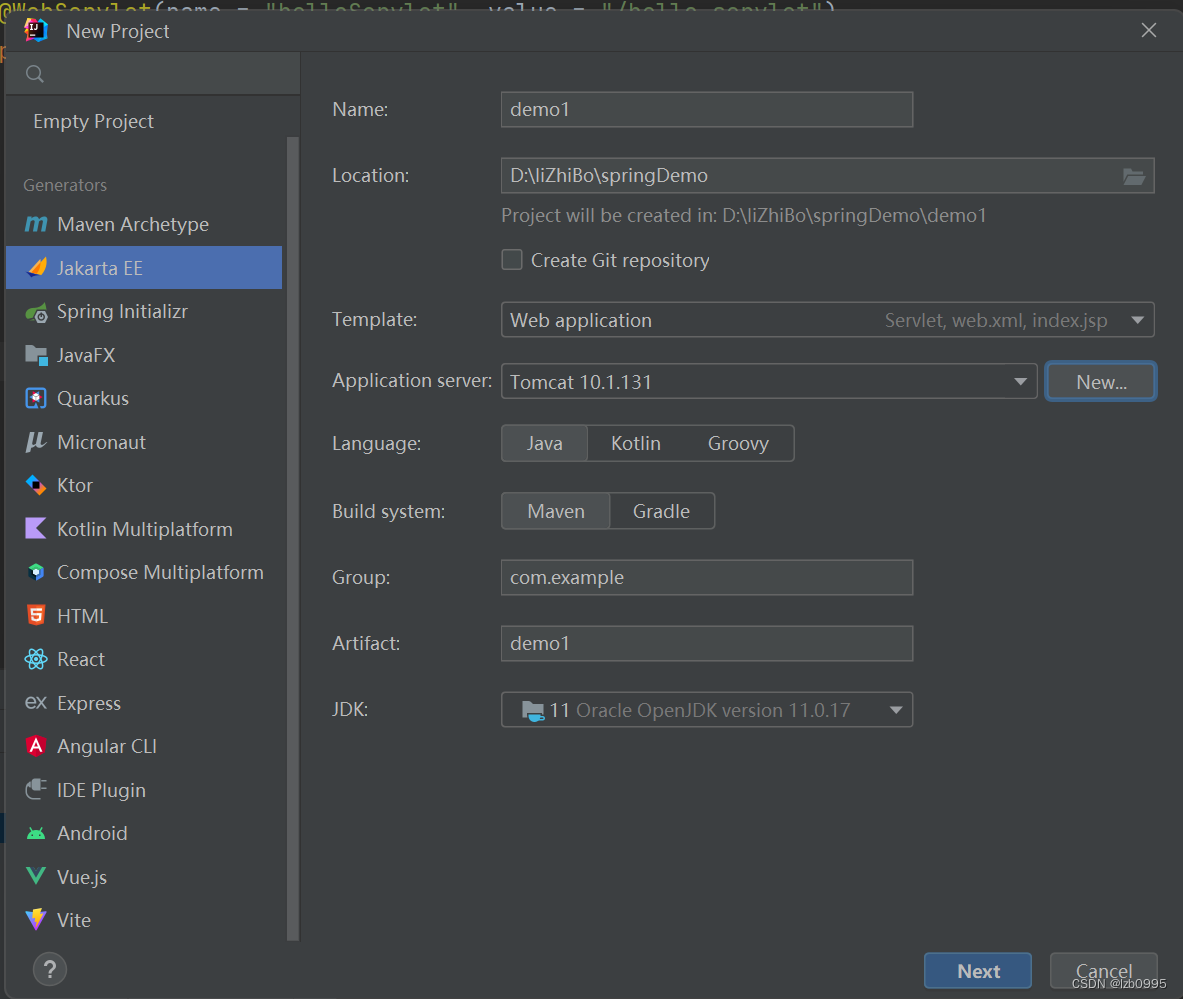The width and height of the screenshot is (1183, 999).
Task: Select the Quarkus generator entry
Action: coord(143,398)
